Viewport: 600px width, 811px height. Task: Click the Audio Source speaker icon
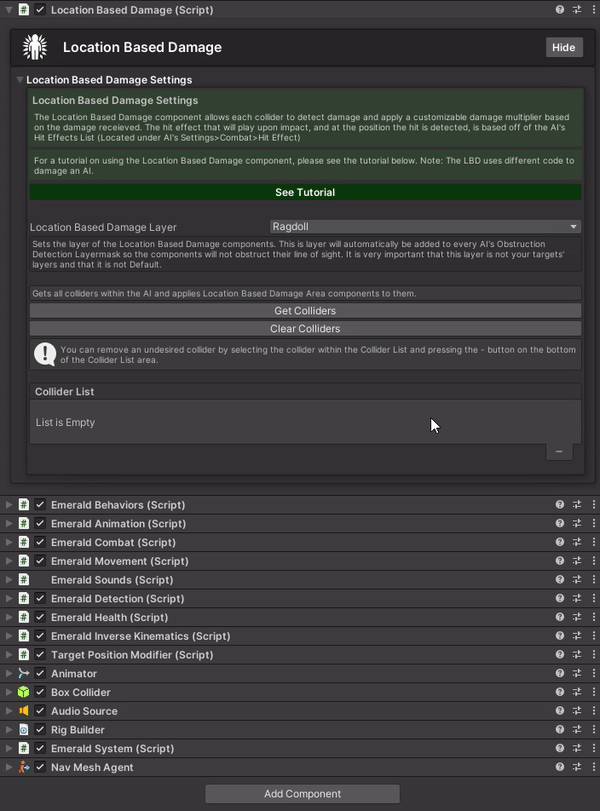click(x=23, y=711)
